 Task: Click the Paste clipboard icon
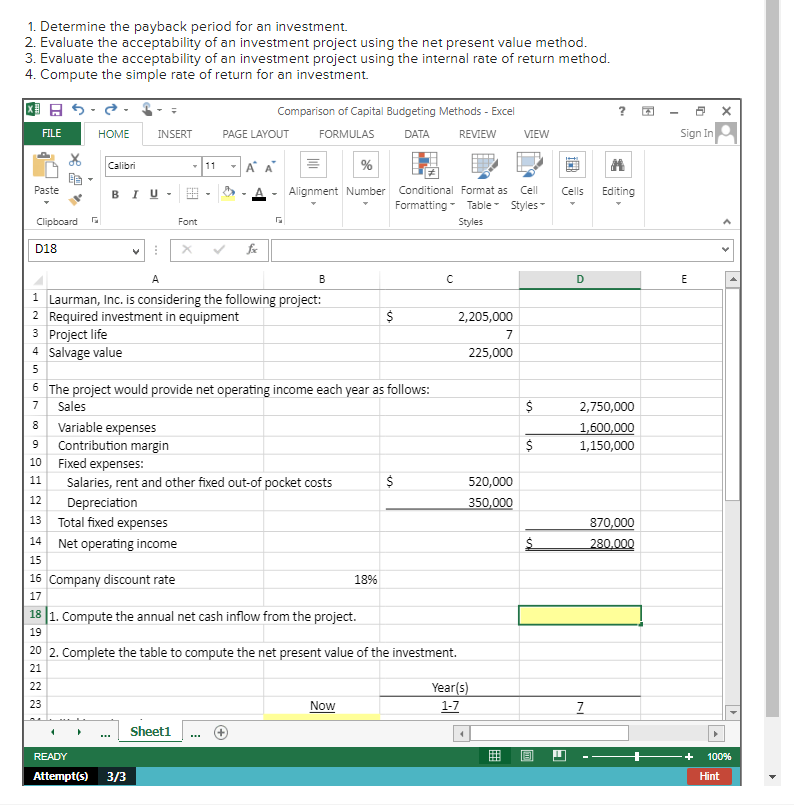pyautogui.click(x=45, y=166)
